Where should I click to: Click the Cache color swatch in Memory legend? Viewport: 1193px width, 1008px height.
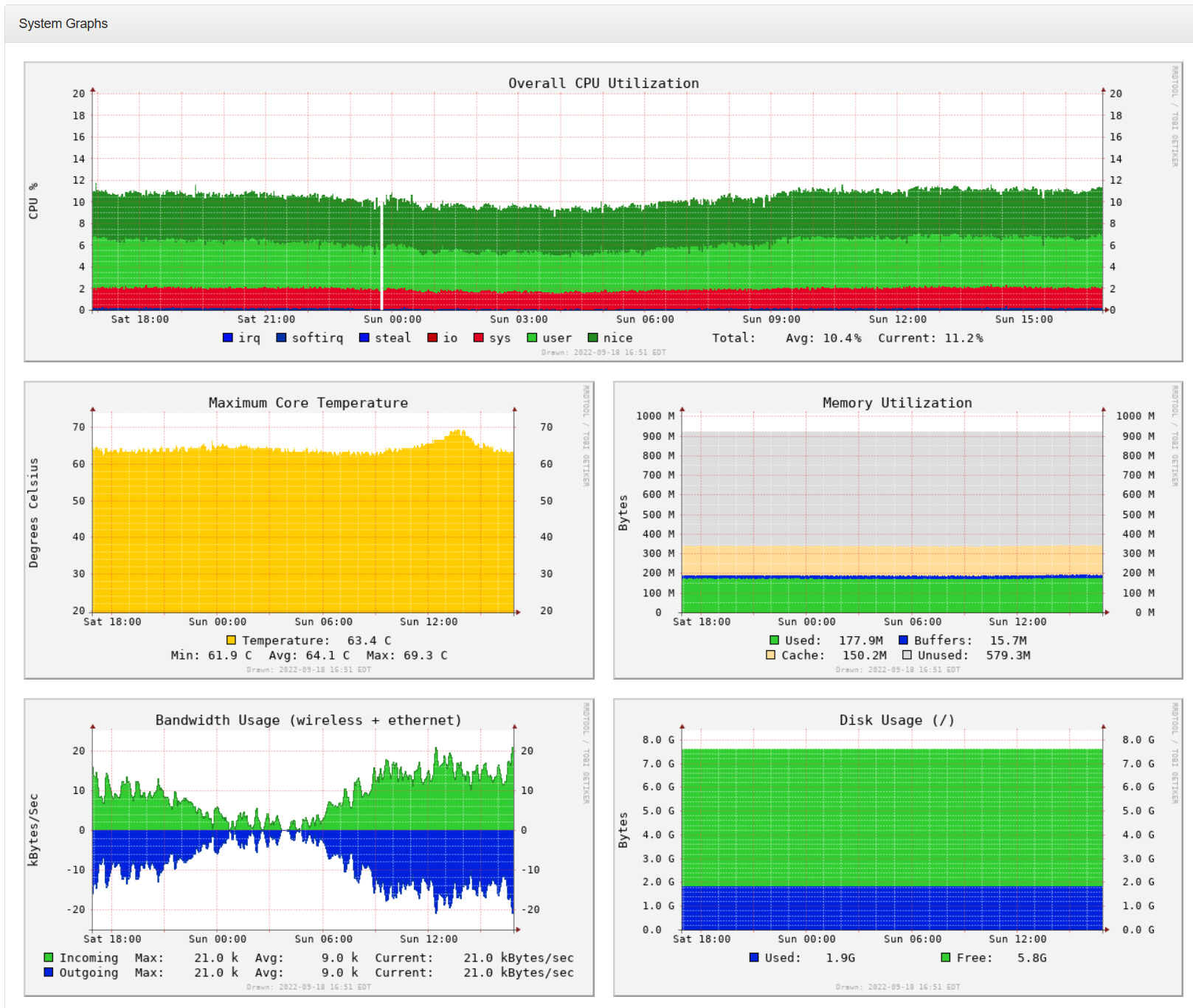point(770,655)
